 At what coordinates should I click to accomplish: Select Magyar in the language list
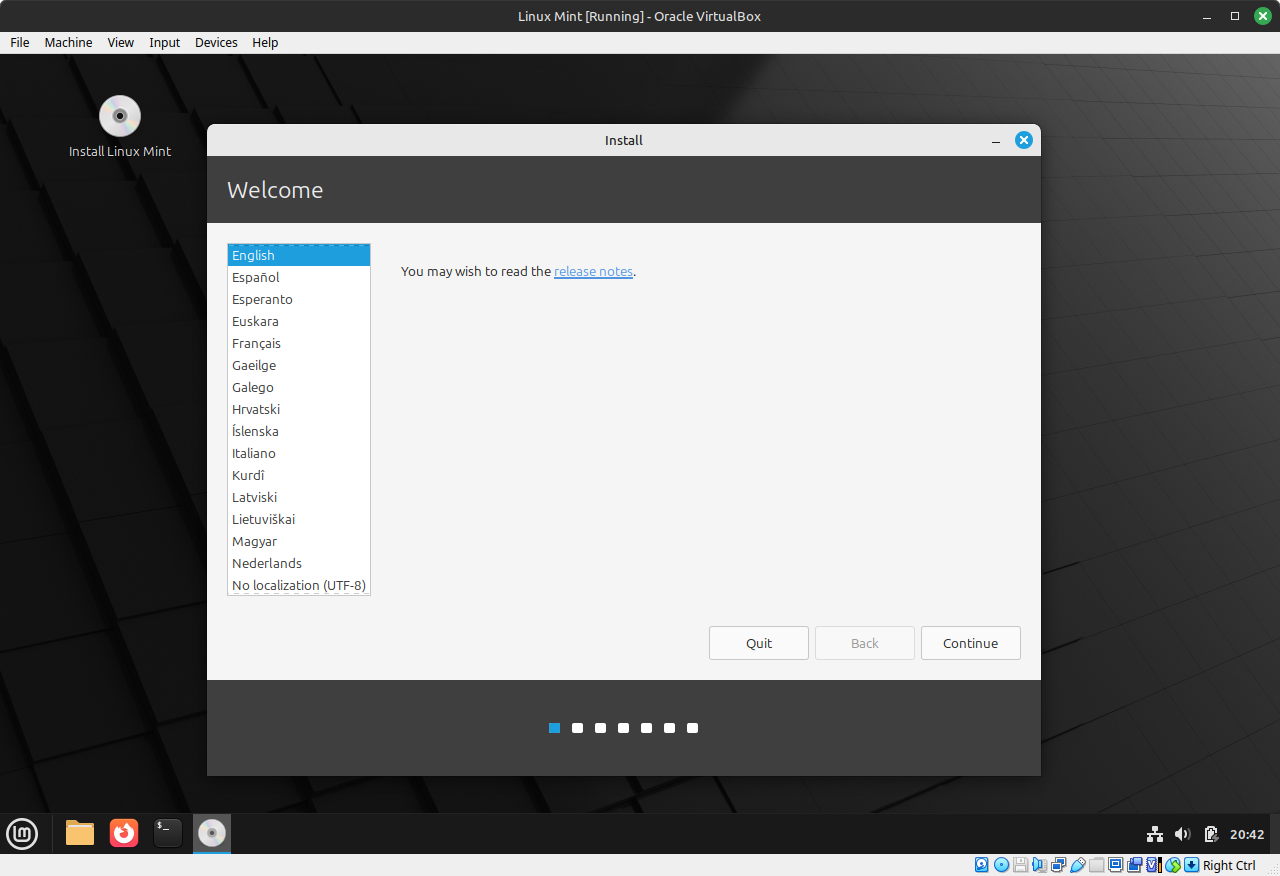[299, 541]
